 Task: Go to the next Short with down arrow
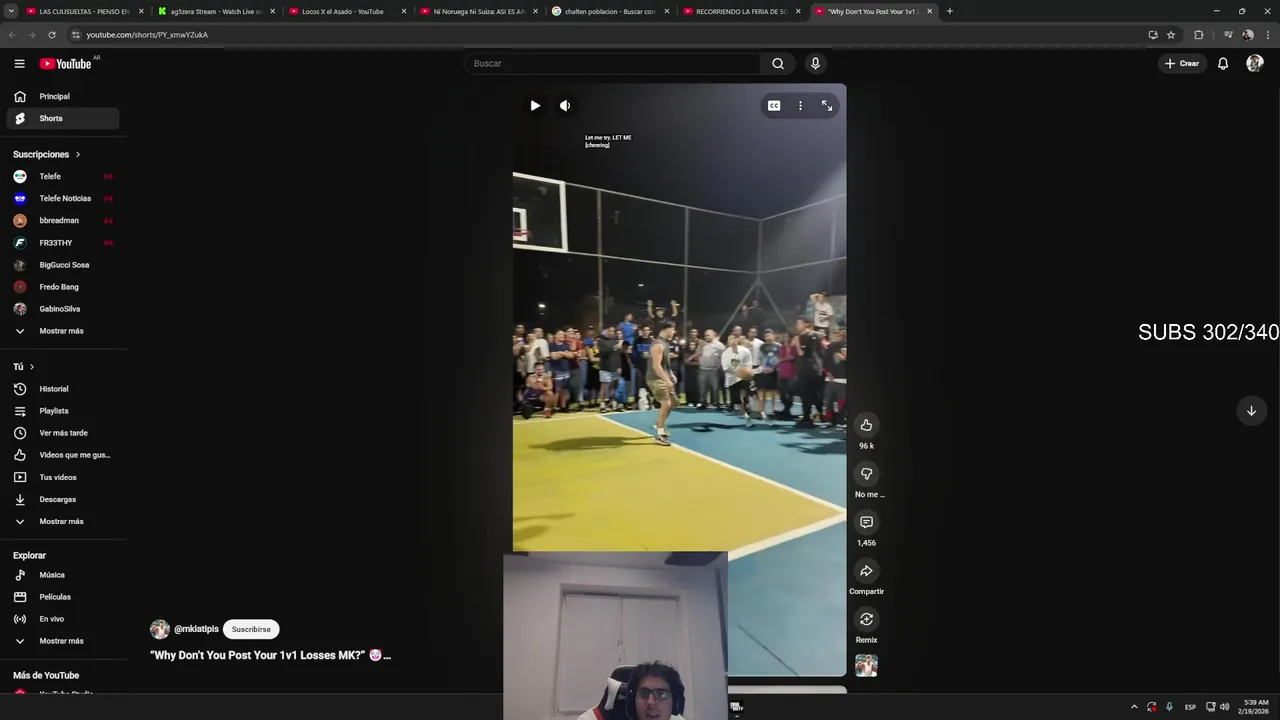(1251, 411)
